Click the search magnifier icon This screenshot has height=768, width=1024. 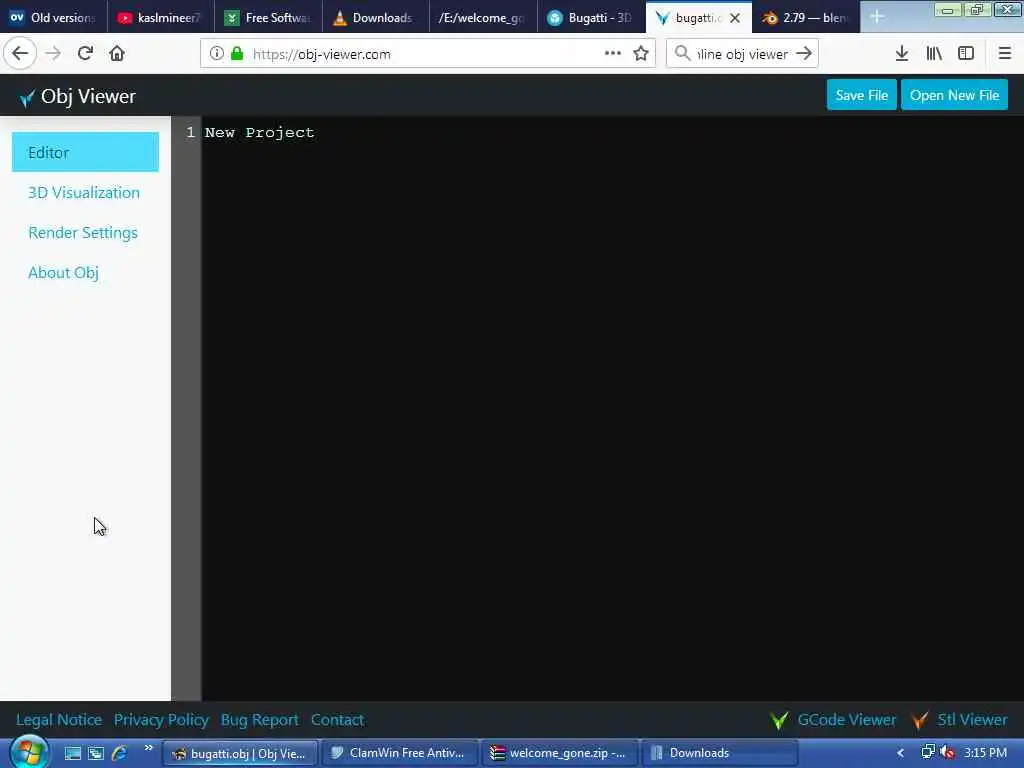coord(682,54)
